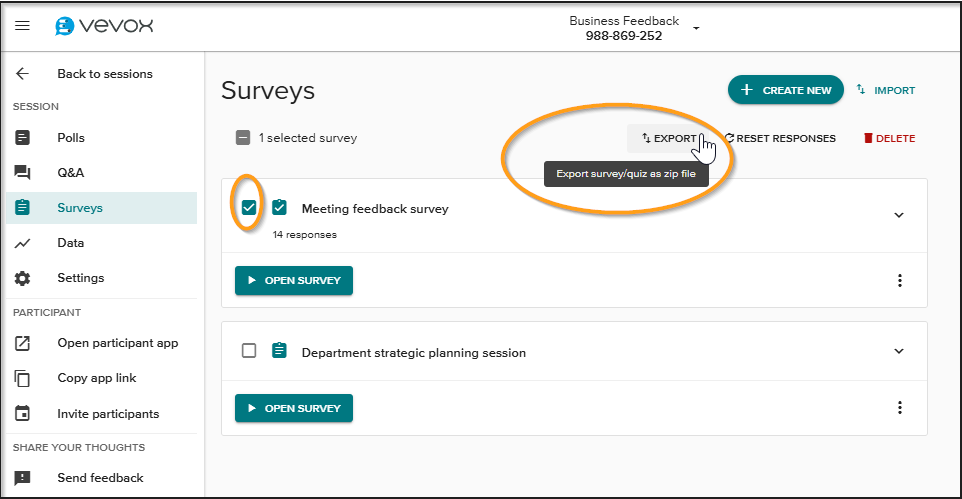Go Back to sessions link
962x499 pixels.
(x=105, y=74)
